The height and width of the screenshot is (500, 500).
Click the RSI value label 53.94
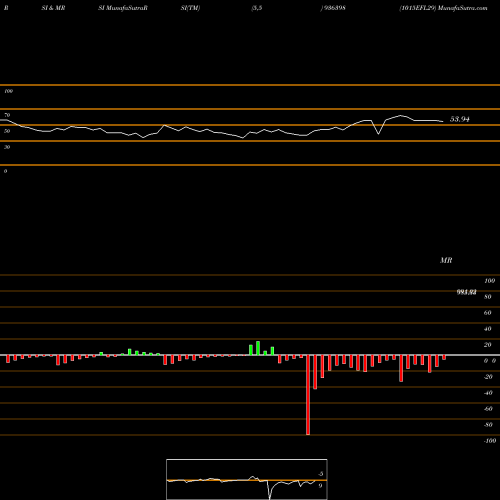pos(460,119)
